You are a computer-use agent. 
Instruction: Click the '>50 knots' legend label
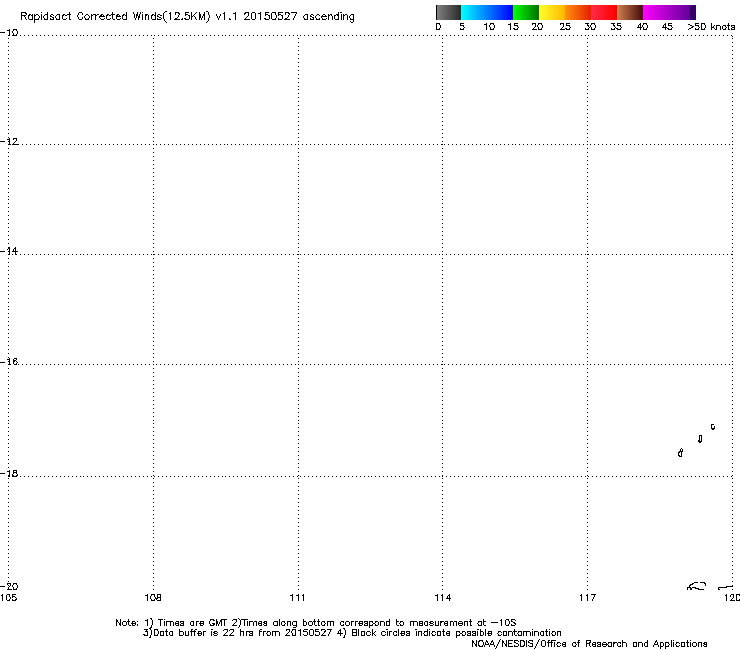coord(711,27)
